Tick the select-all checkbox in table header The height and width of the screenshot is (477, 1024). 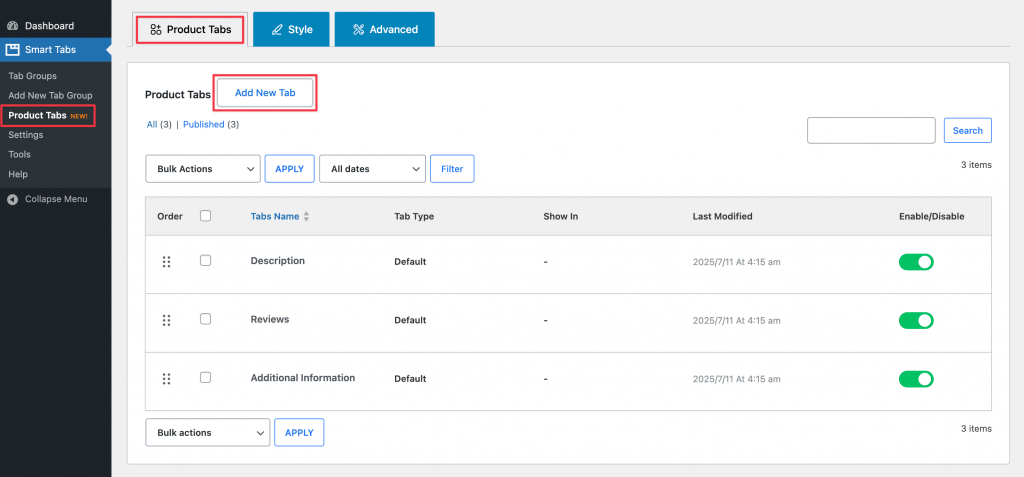coord(205,216)
